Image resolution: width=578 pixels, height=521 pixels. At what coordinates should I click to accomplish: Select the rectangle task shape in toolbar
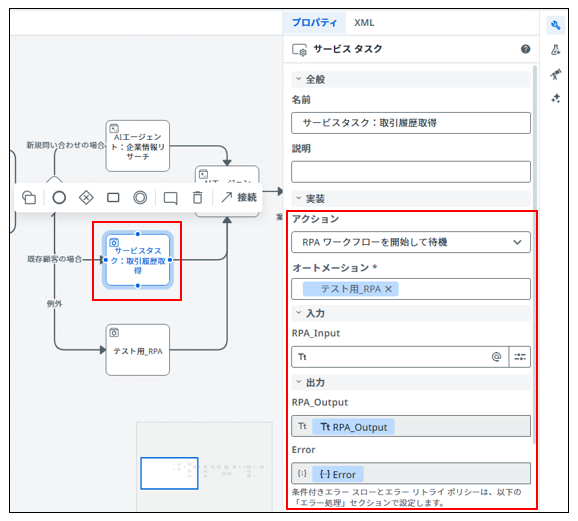[x=113, y=198]
